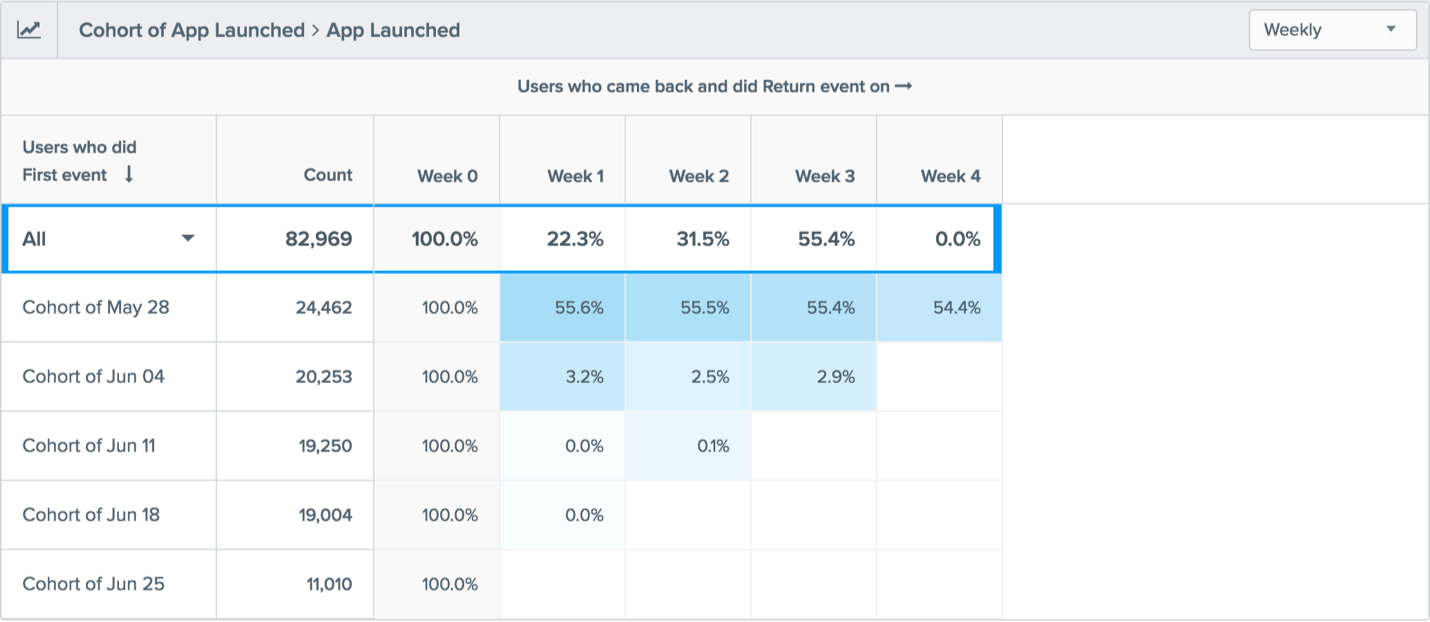Click the 0.1% Week 2 cell
1430x622 pixels.
[712, 446]
